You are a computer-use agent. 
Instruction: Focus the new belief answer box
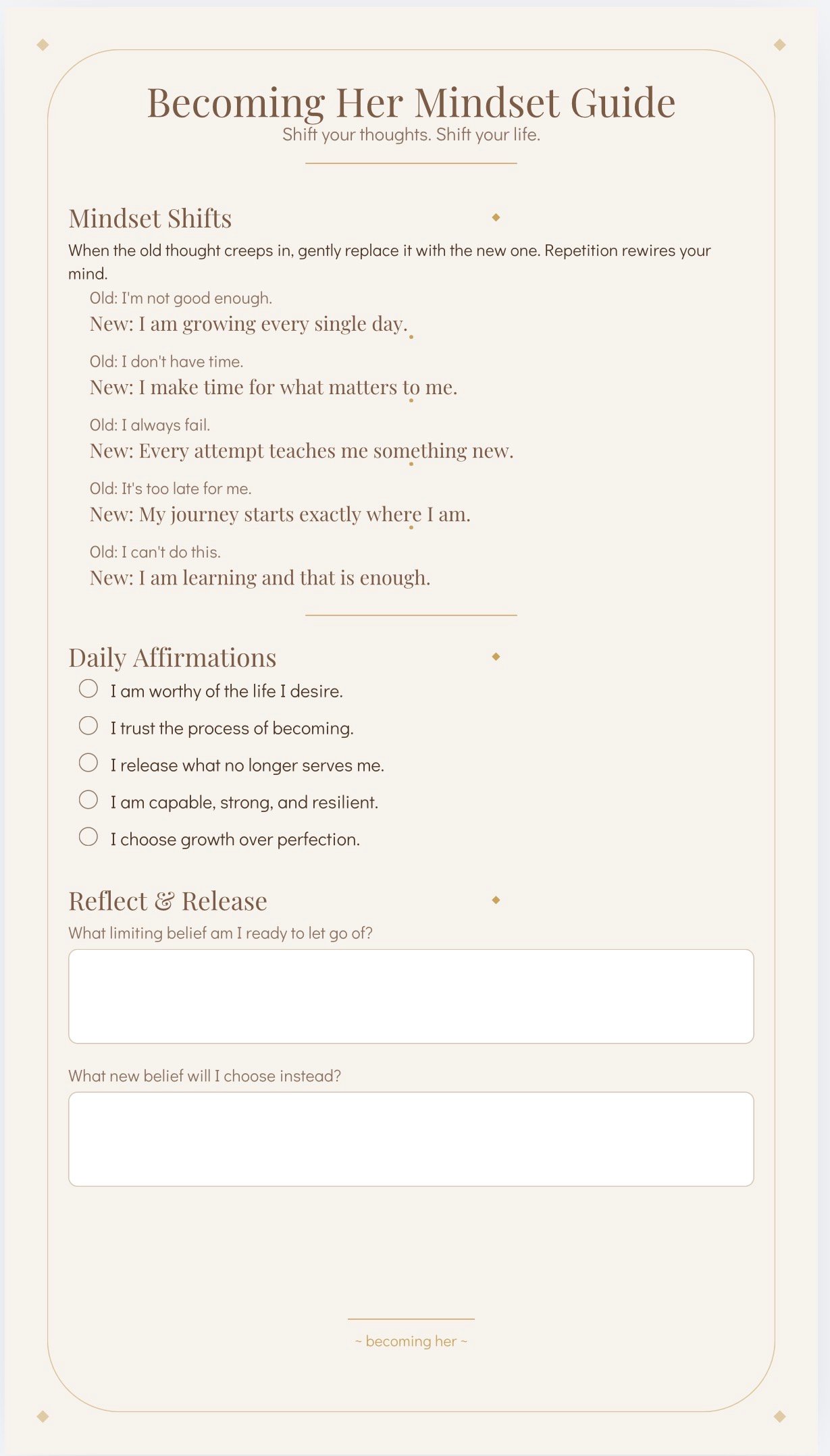click(411, 1139)
